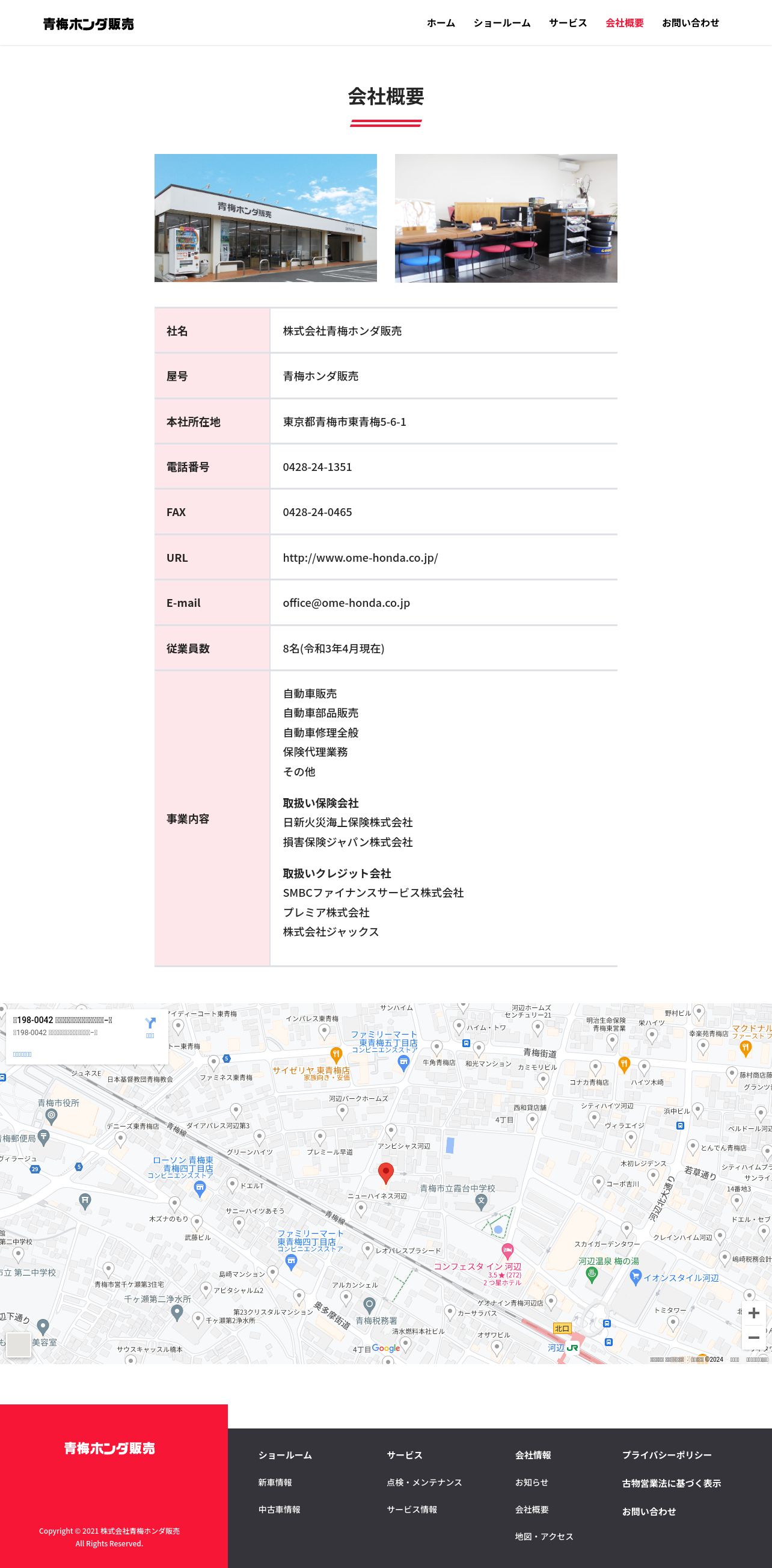
Task: Click the ファミネス東青梅 map pin
Action: pyautogui.click(x=213, y=1063)
